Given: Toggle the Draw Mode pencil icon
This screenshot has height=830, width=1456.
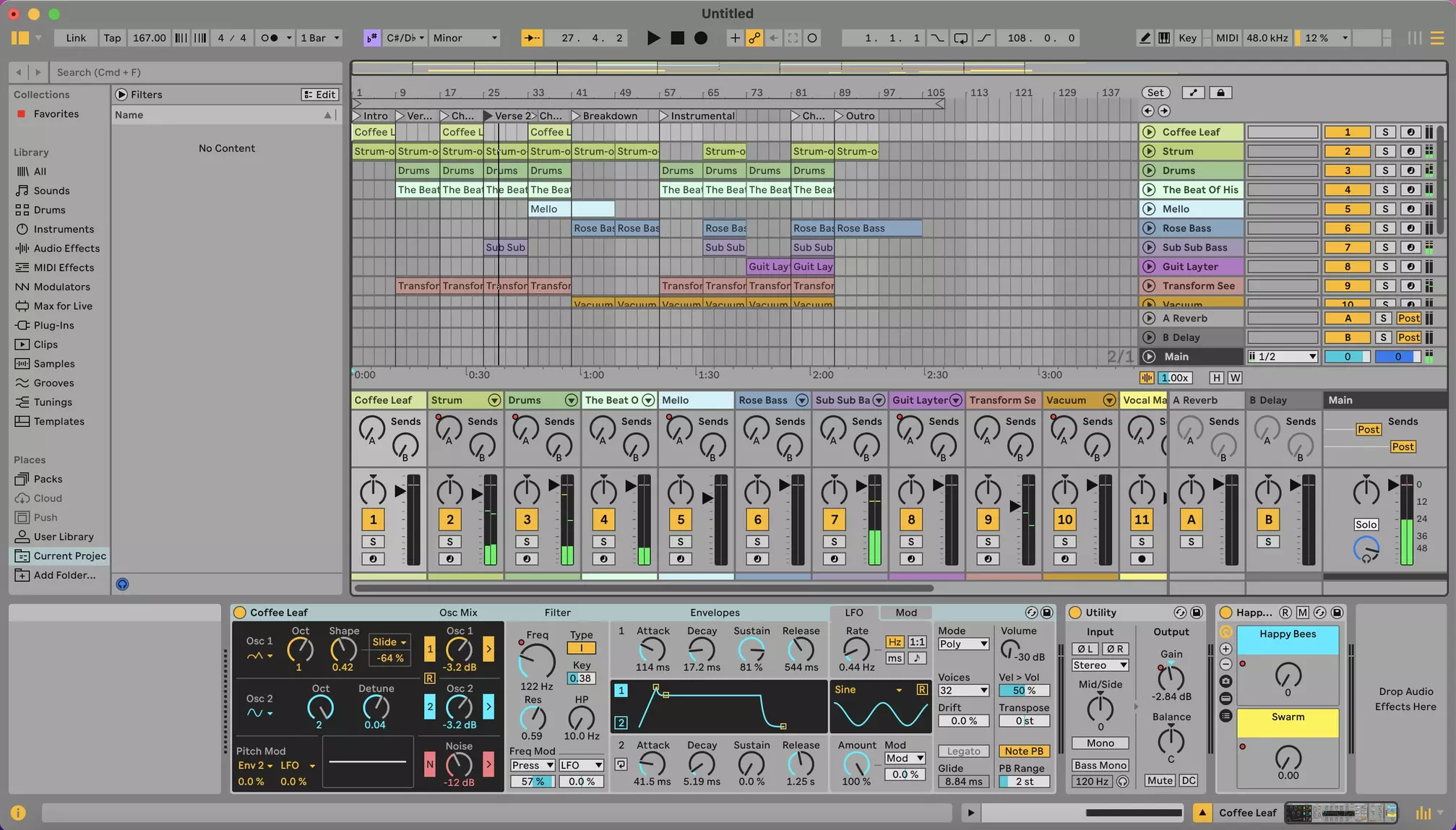Looking at the screenshot, I should [1145, 38].
